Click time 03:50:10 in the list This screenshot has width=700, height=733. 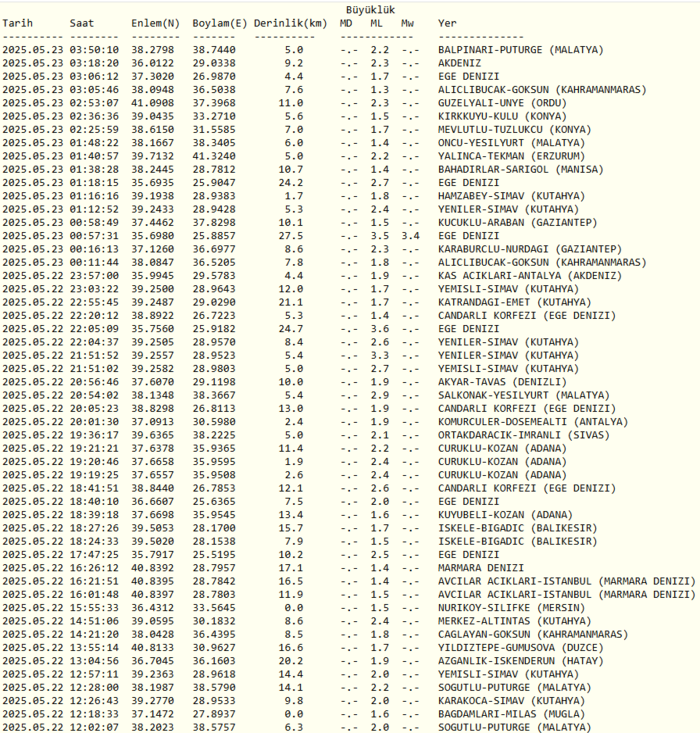tap(94, 50)
